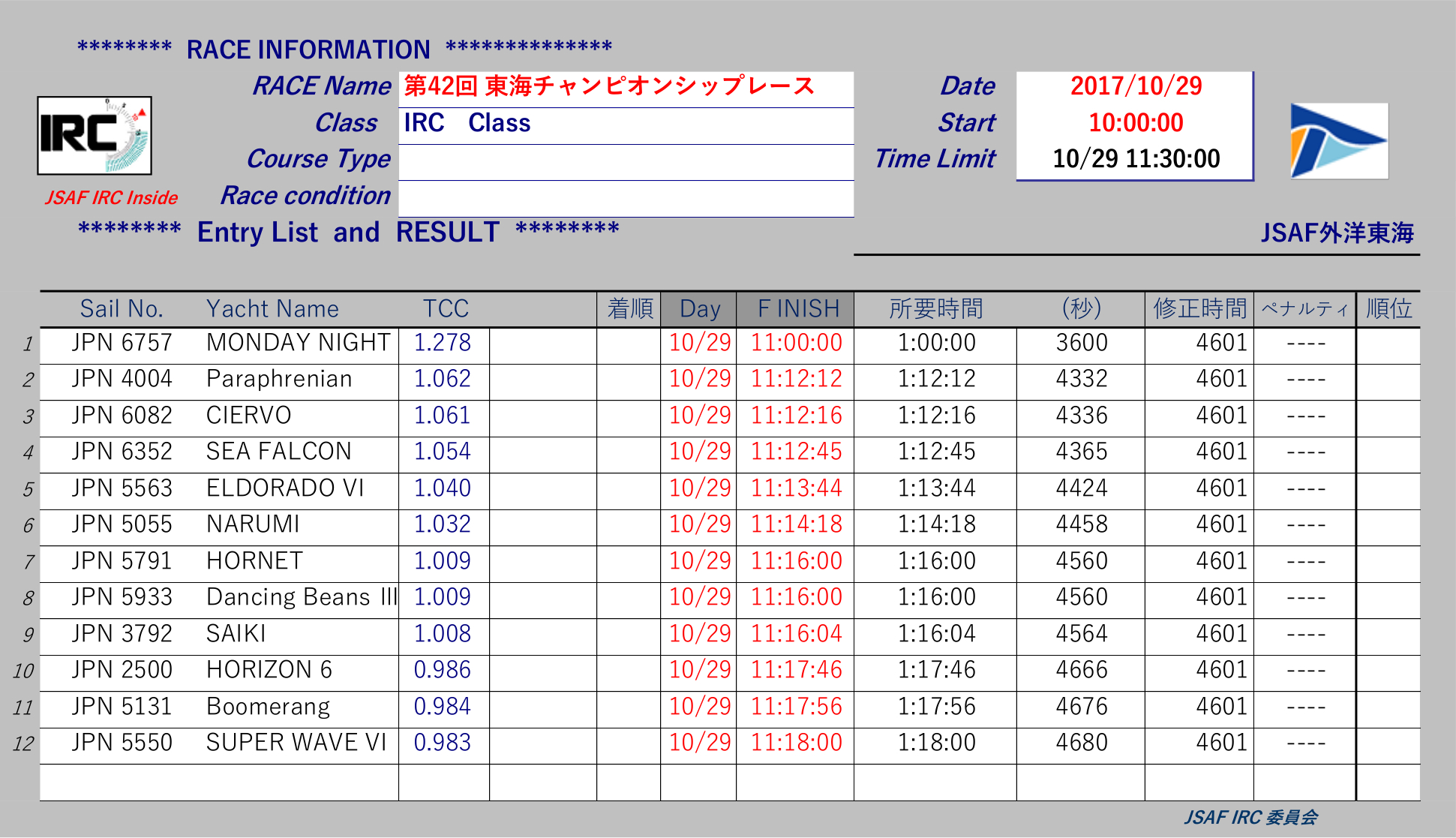Select the RACE Name field
Viewport: 1456px width, 838px height.
[x=626, y=89]
